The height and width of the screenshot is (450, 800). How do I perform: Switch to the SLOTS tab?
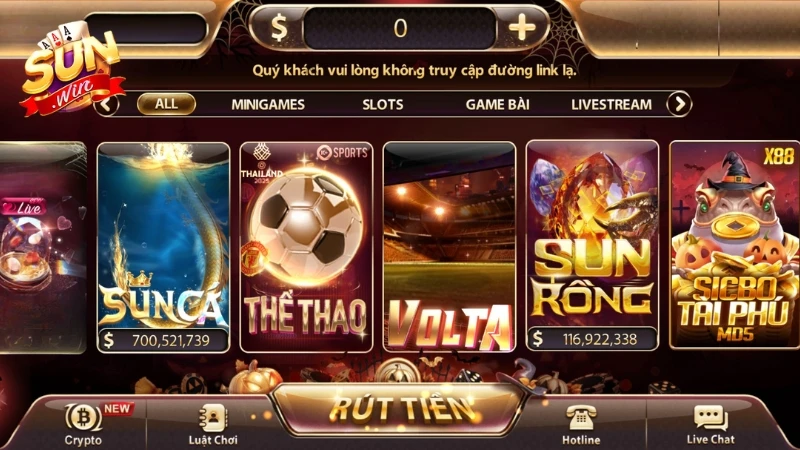pos(383,105)
